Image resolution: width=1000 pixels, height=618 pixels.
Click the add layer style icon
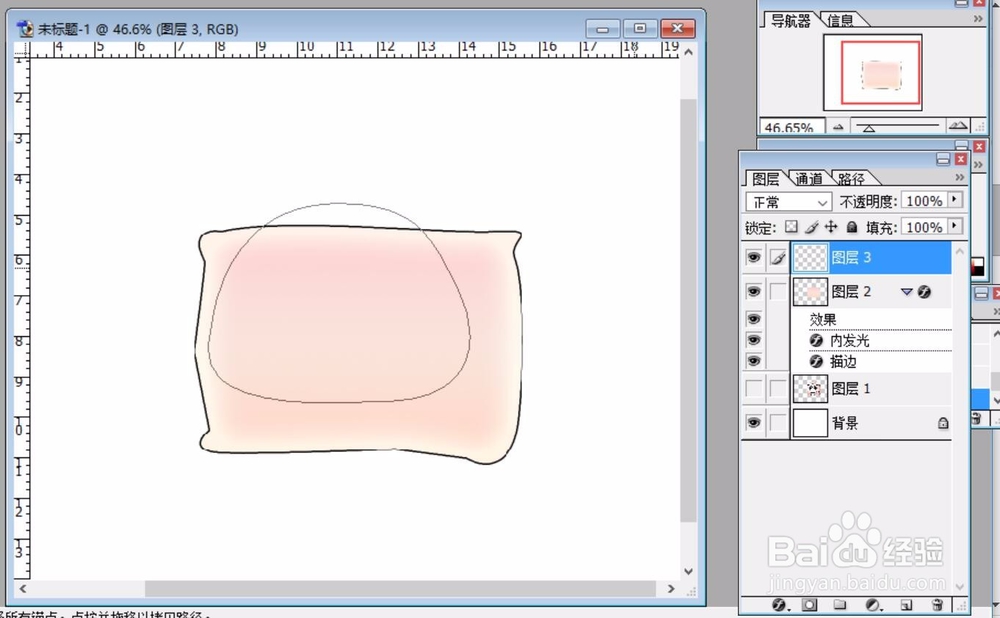778,605
